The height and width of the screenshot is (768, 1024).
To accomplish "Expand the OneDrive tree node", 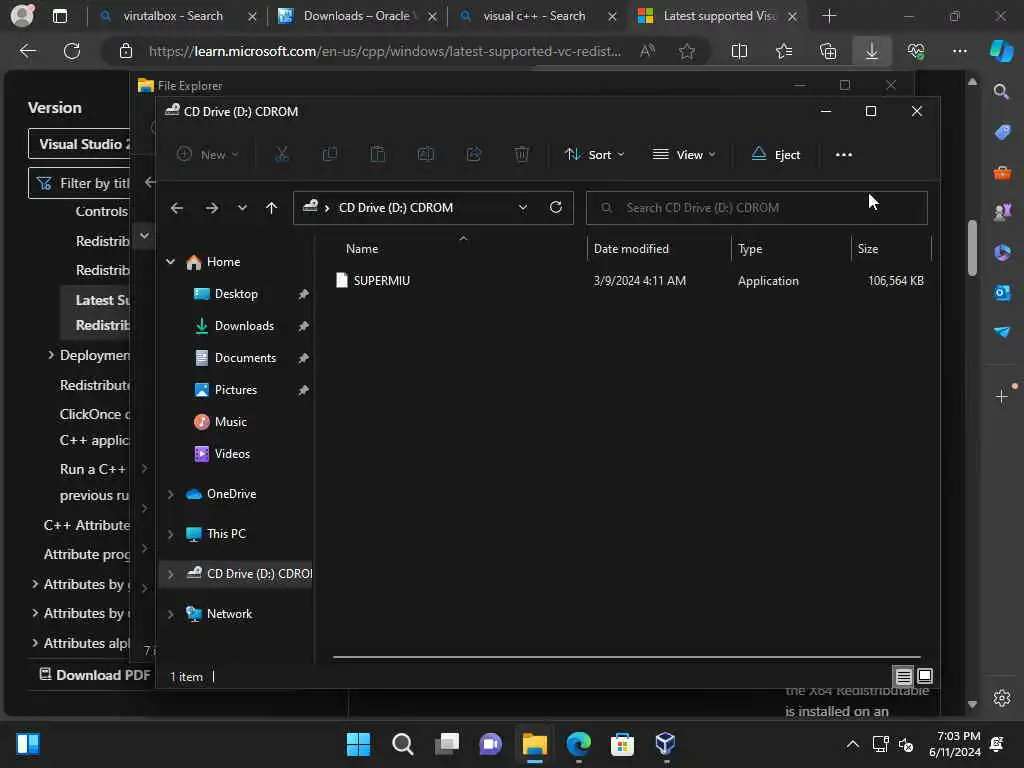I will (170, 494).
